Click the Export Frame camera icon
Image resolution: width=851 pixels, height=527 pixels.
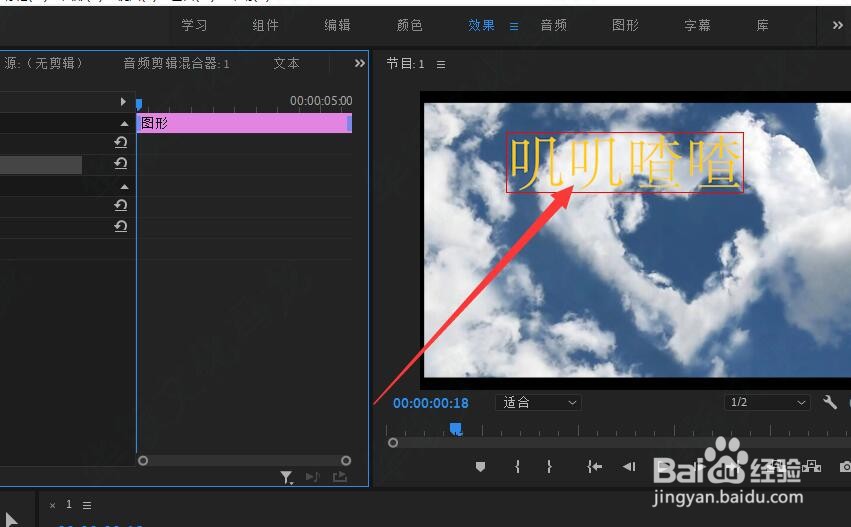click(845, 467)
